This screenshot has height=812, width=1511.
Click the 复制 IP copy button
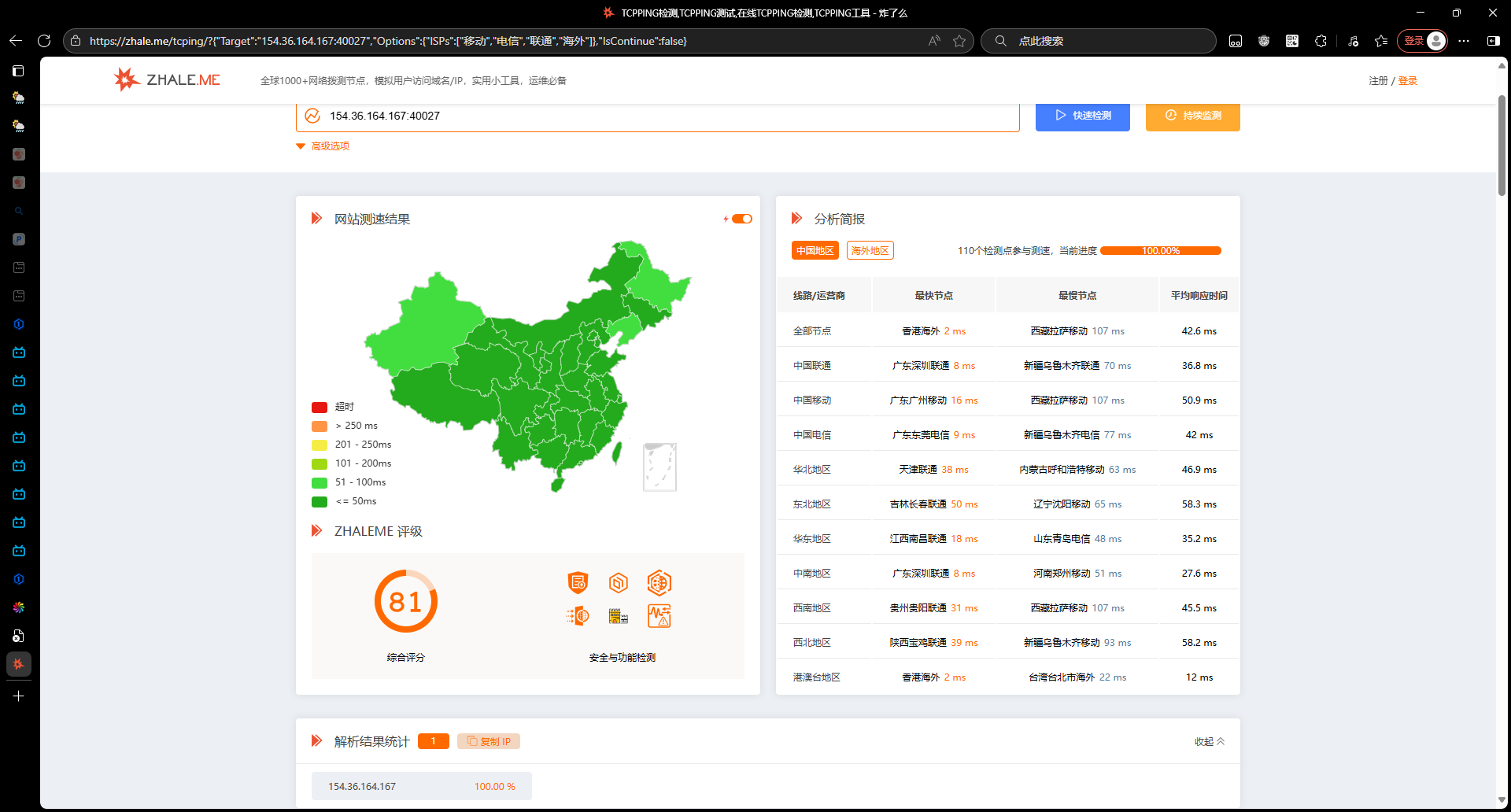(x=489, y=741)
